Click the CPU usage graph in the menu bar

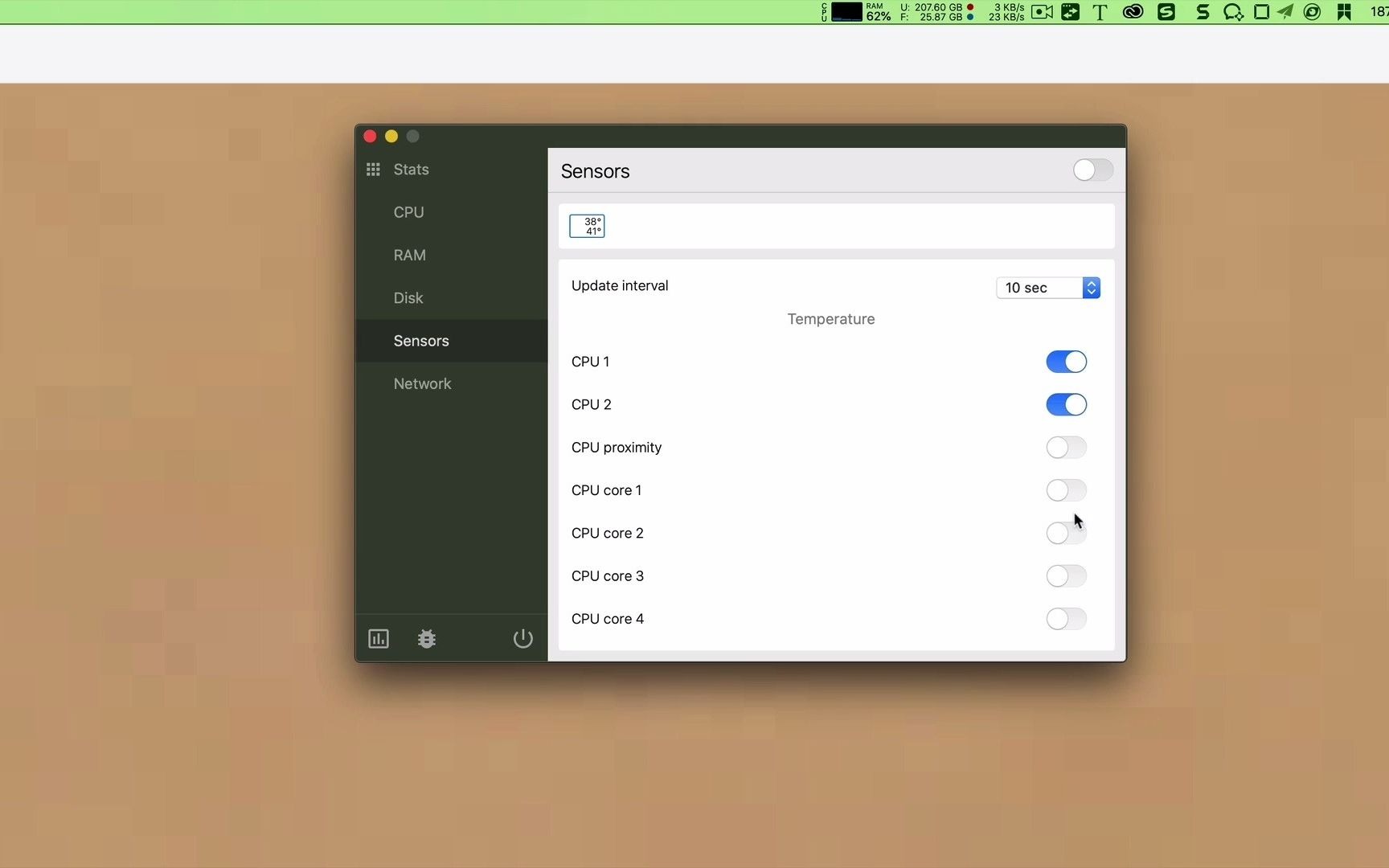coord(846,12)
